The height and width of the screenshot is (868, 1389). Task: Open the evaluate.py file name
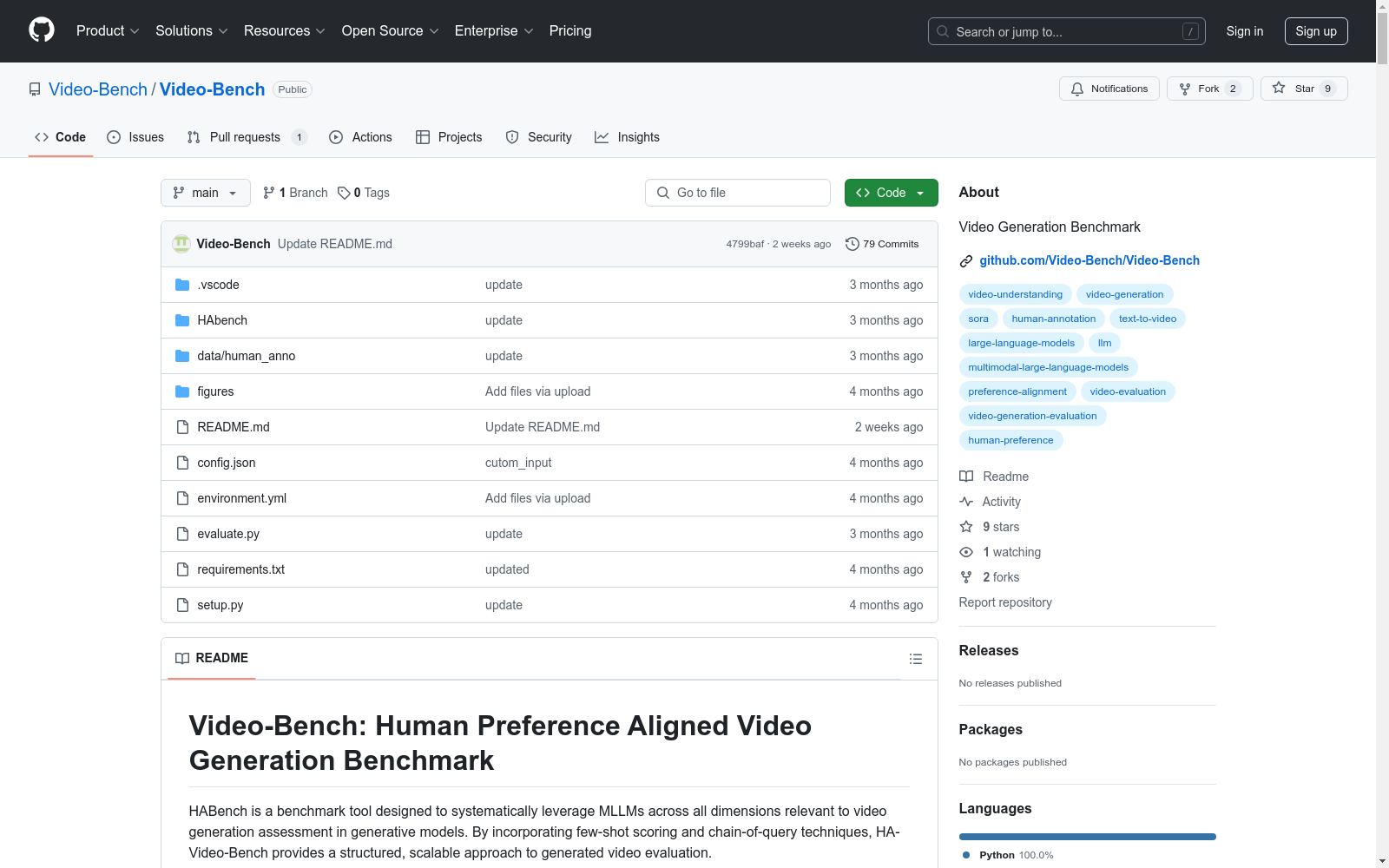228,534
